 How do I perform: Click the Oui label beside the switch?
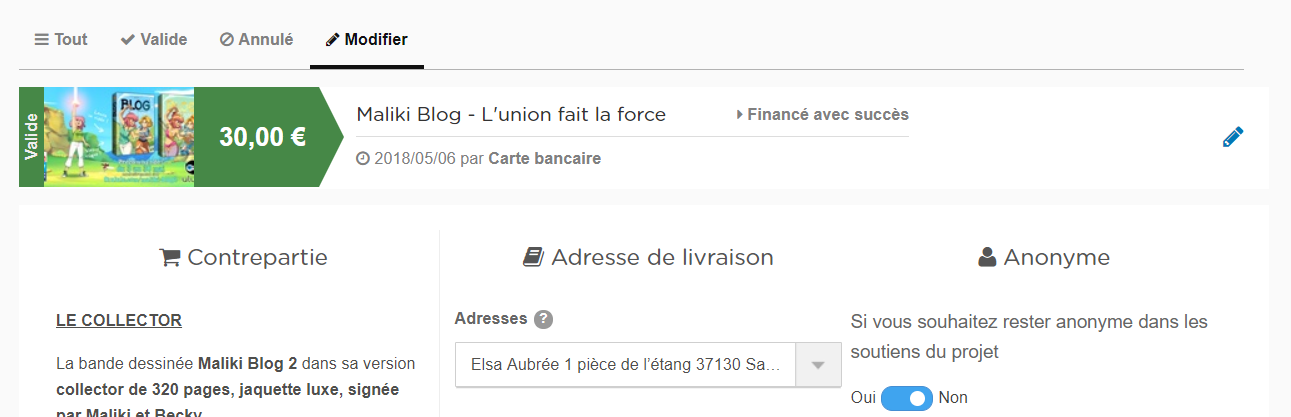coord(863,398)
